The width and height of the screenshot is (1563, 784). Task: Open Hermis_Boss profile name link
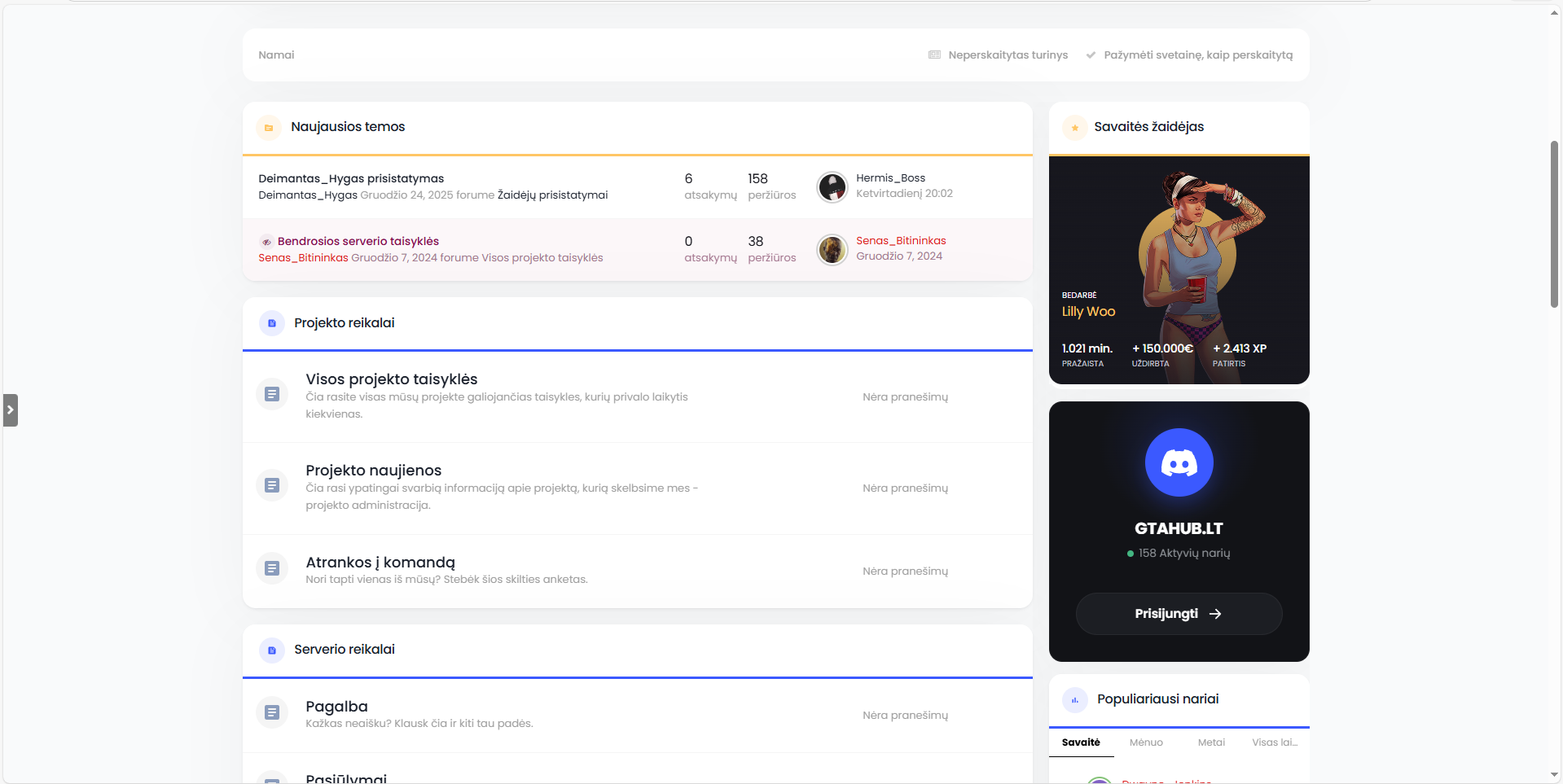890,178
